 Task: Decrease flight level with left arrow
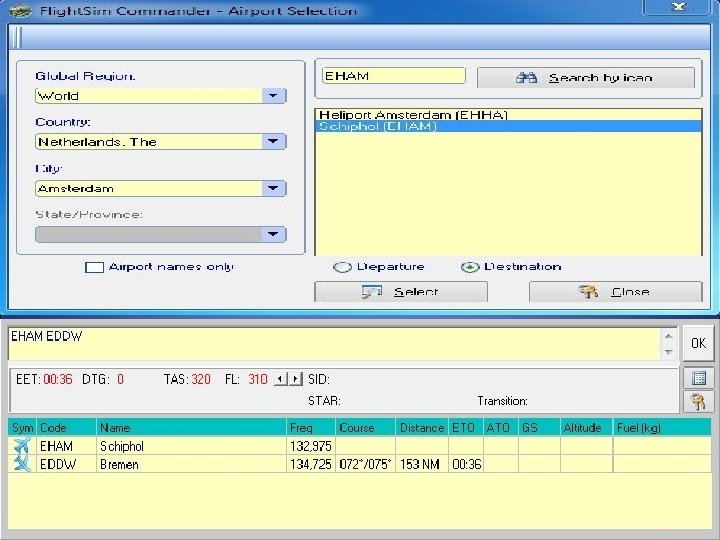(280, 379)
